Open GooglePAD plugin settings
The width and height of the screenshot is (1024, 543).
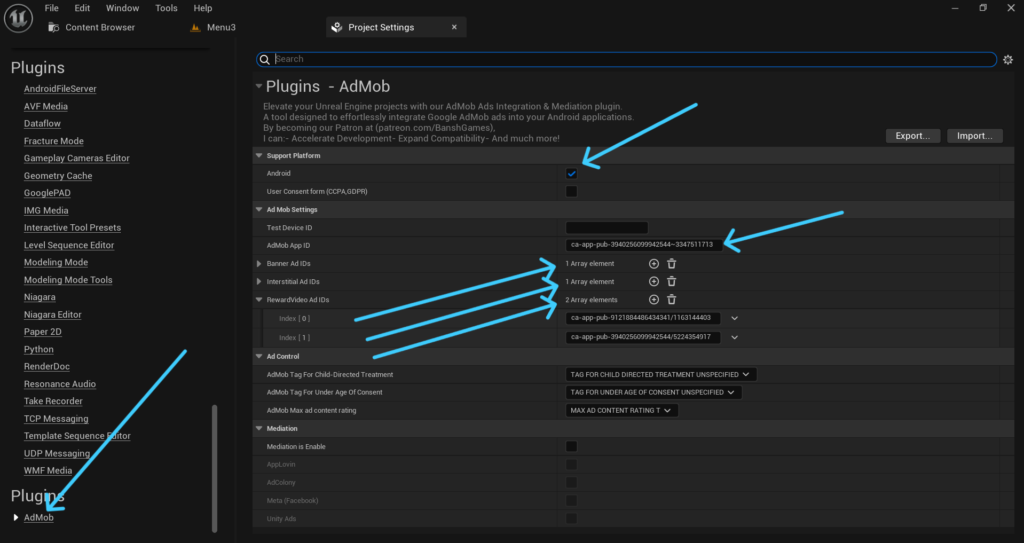click(x=47, y=193)
